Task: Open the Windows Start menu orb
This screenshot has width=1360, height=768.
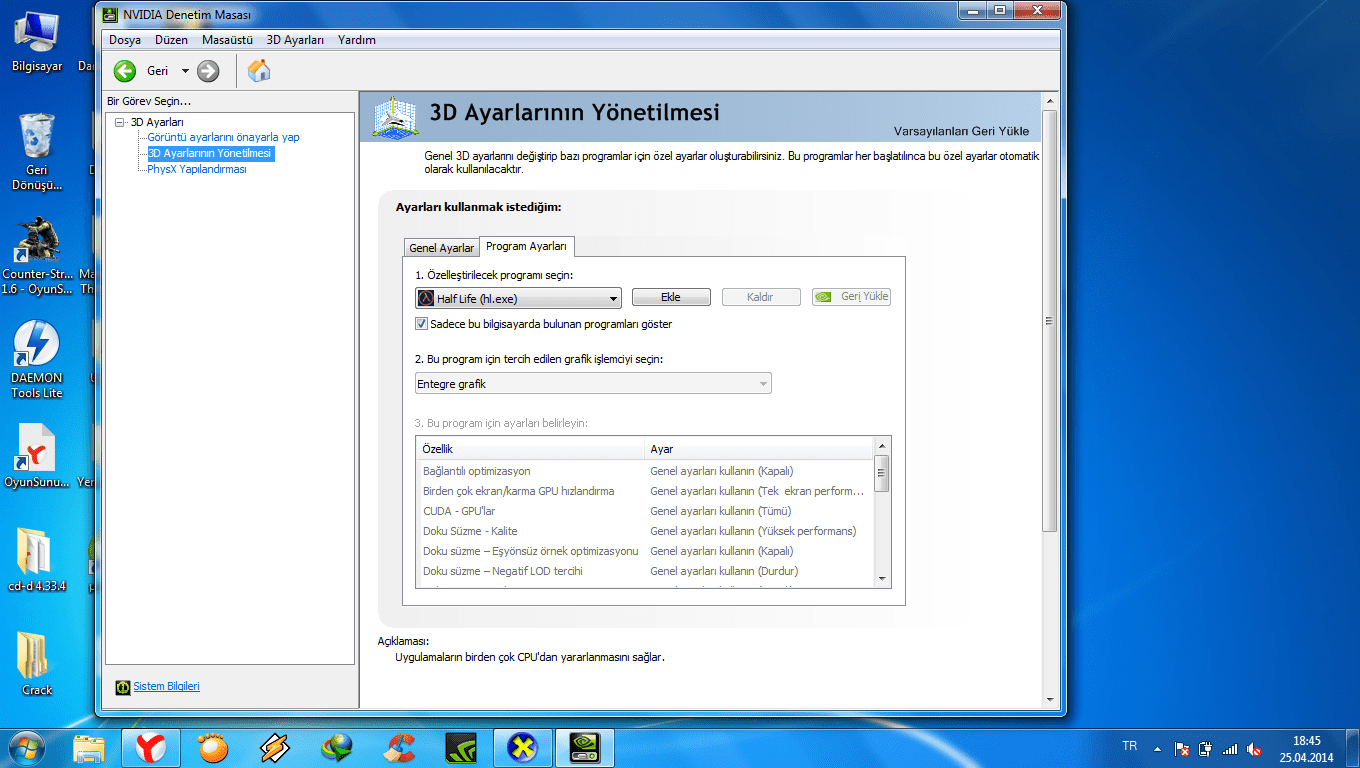Action: [x=28, y=747]
